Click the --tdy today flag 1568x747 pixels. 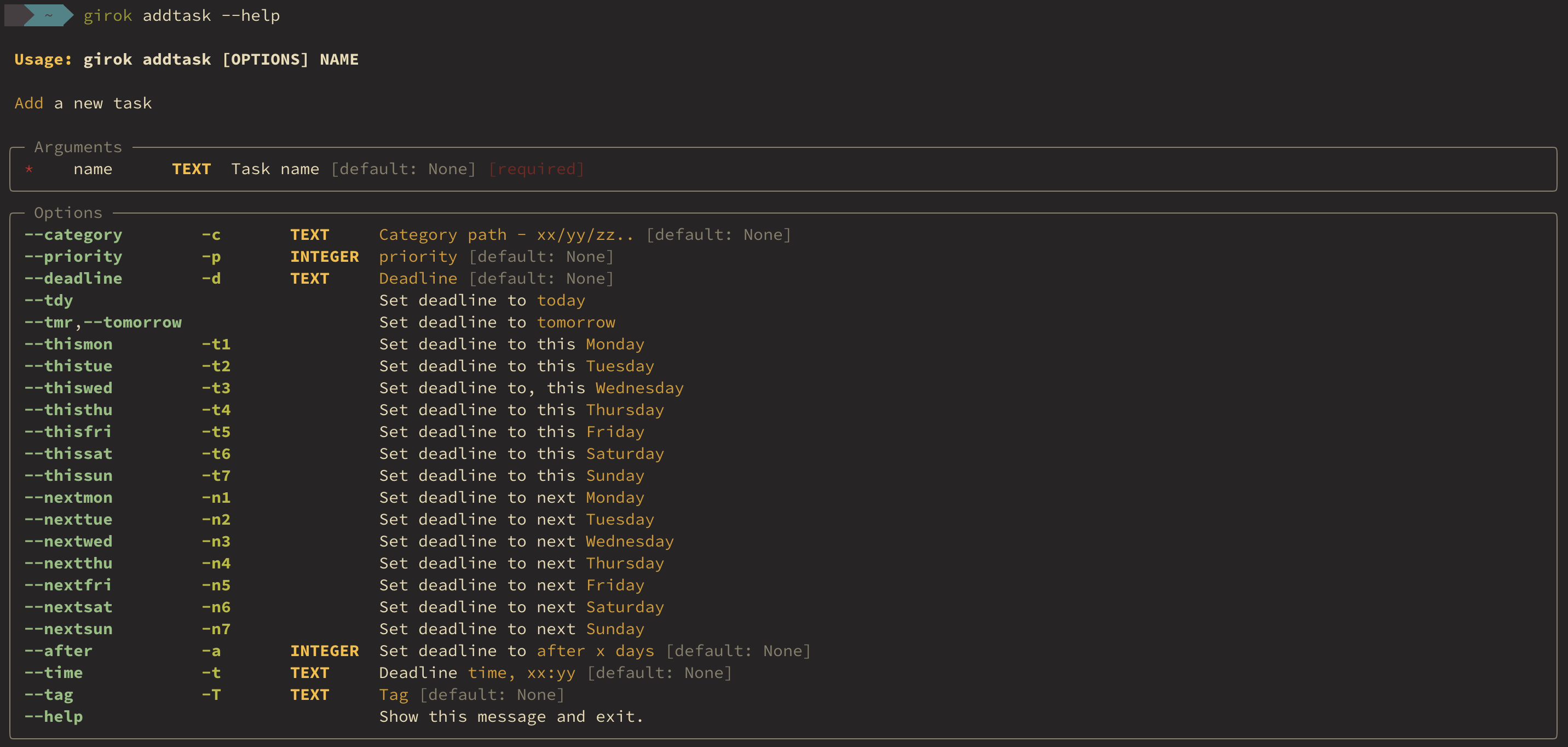click(x=49, y=301)
